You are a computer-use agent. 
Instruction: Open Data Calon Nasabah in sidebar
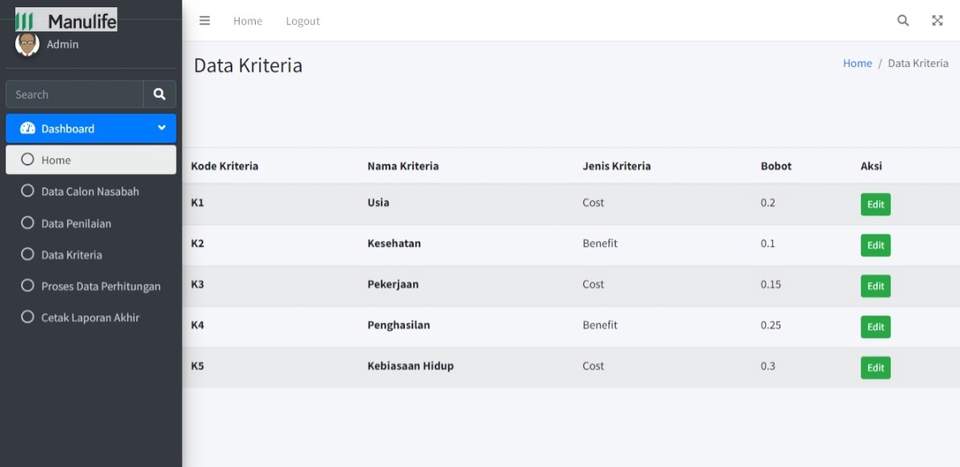coord(91,192)
